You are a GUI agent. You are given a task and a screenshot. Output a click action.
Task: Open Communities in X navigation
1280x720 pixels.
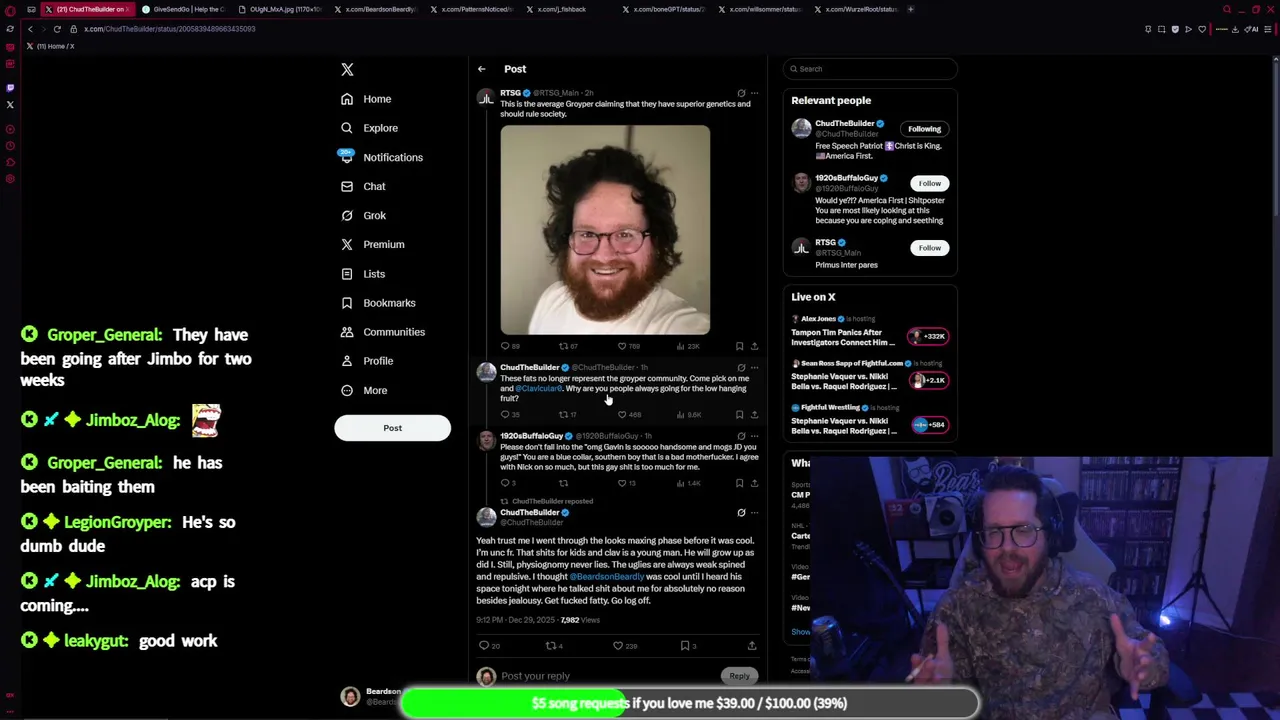[382, 332]
